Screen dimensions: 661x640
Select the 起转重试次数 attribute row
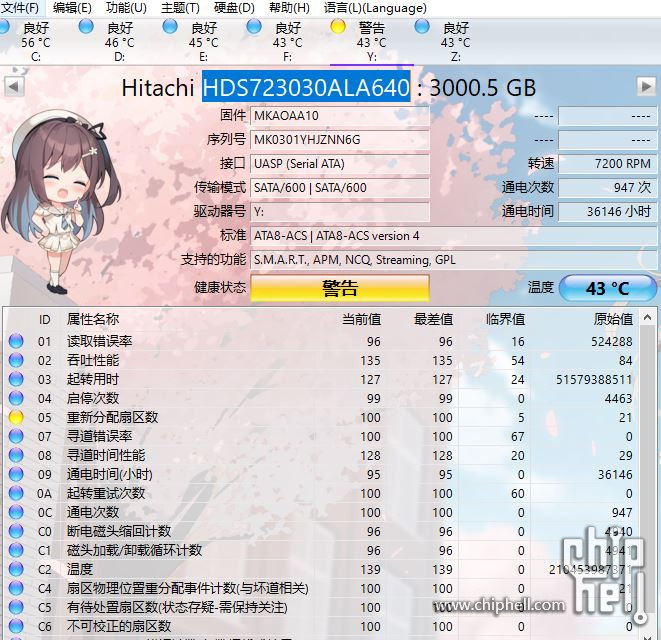[x=320, y=493]
